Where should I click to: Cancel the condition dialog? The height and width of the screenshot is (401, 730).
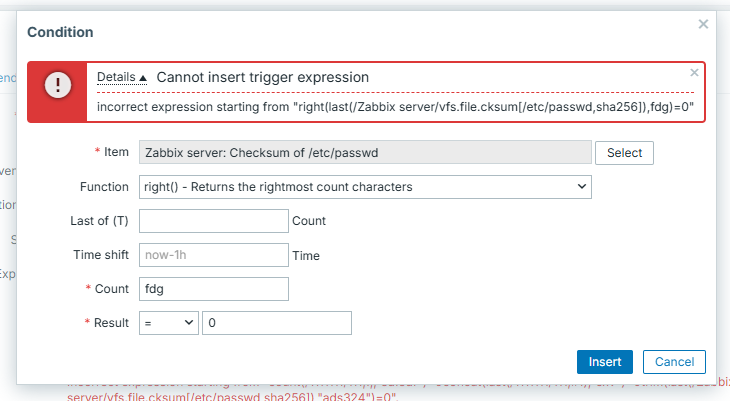coord(674,362)
